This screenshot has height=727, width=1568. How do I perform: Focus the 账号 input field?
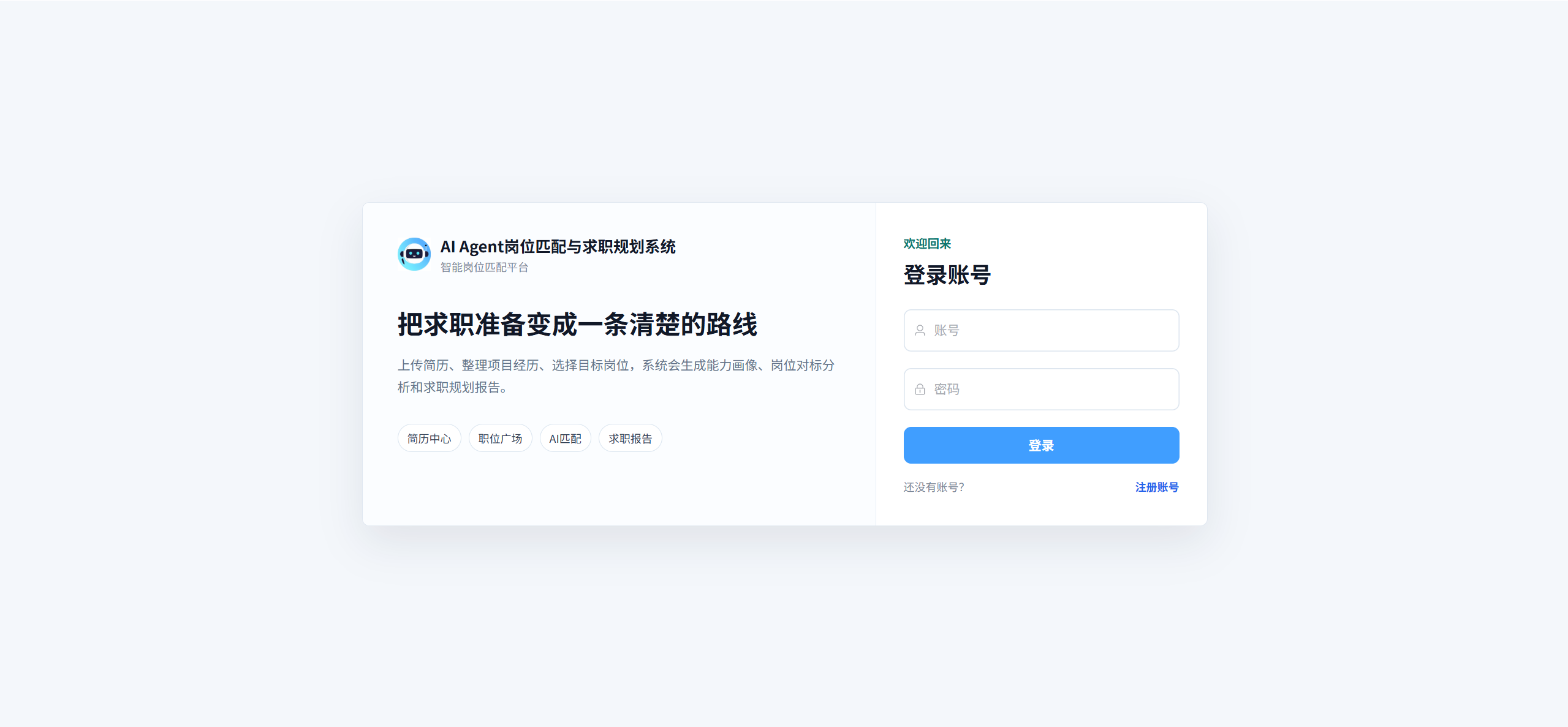(1041, 331)
